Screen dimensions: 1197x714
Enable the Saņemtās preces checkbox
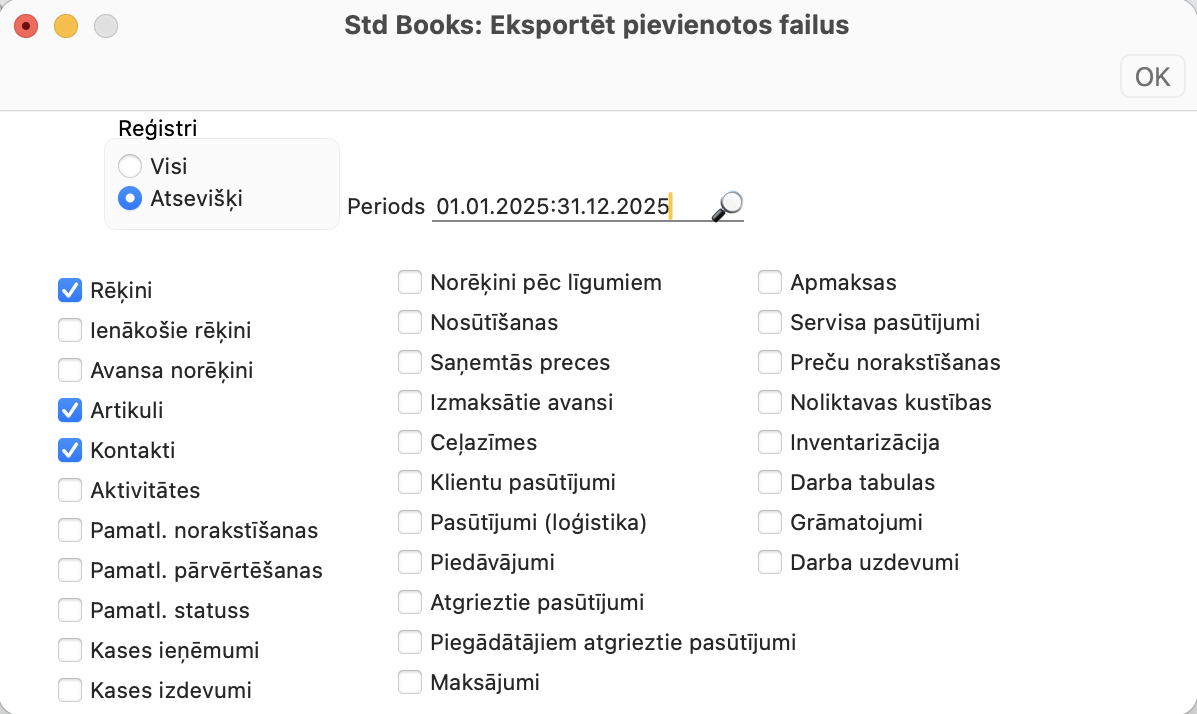click(410, 362)
